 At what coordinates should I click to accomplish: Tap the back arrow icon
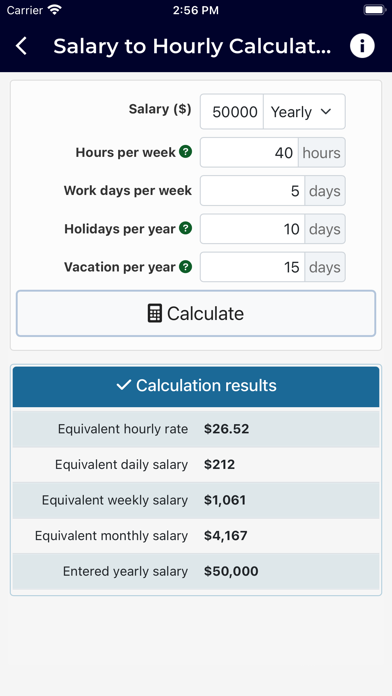click(x=21, y=46)
